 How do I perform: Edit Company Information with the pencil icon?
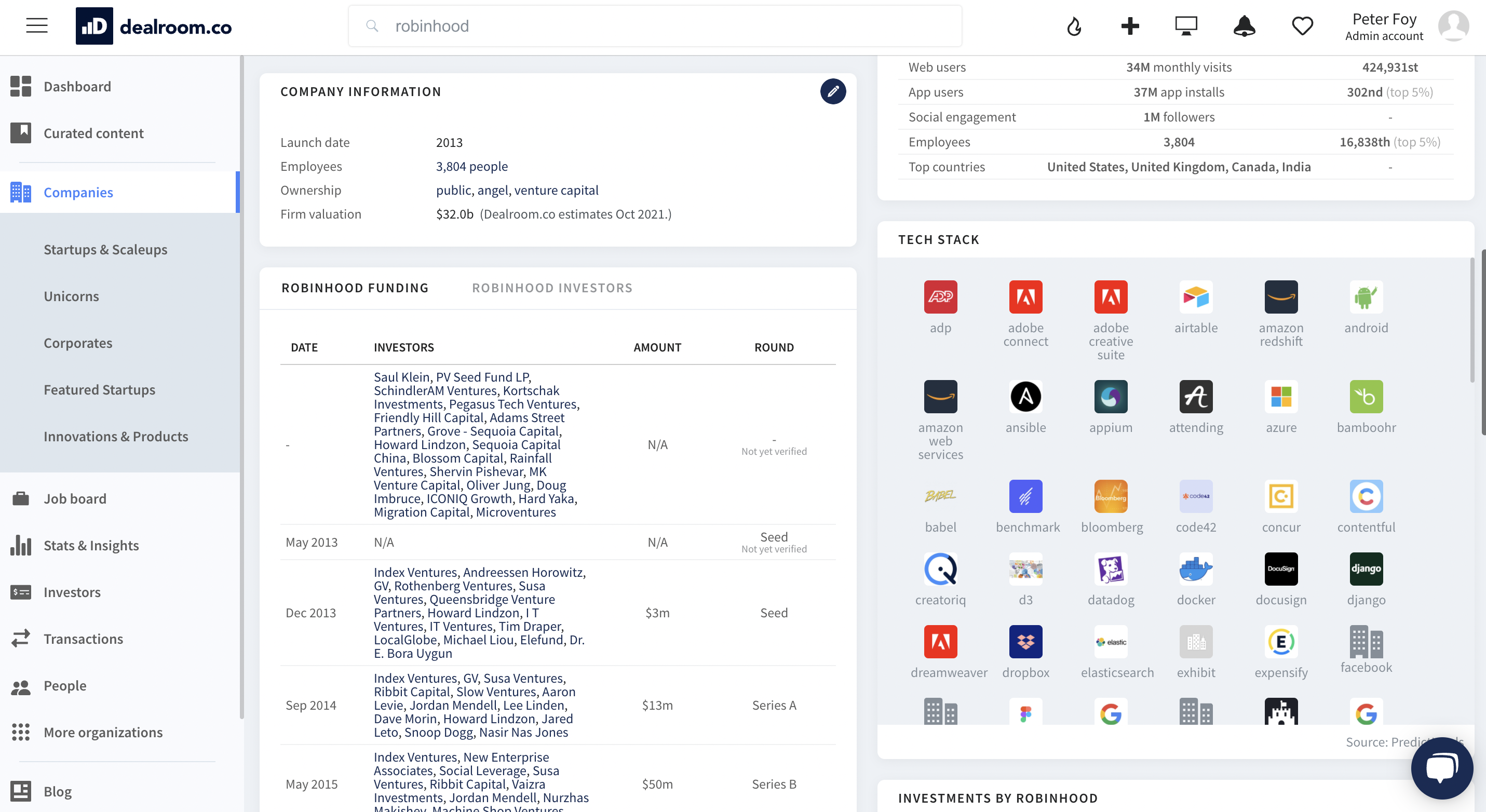832,91
